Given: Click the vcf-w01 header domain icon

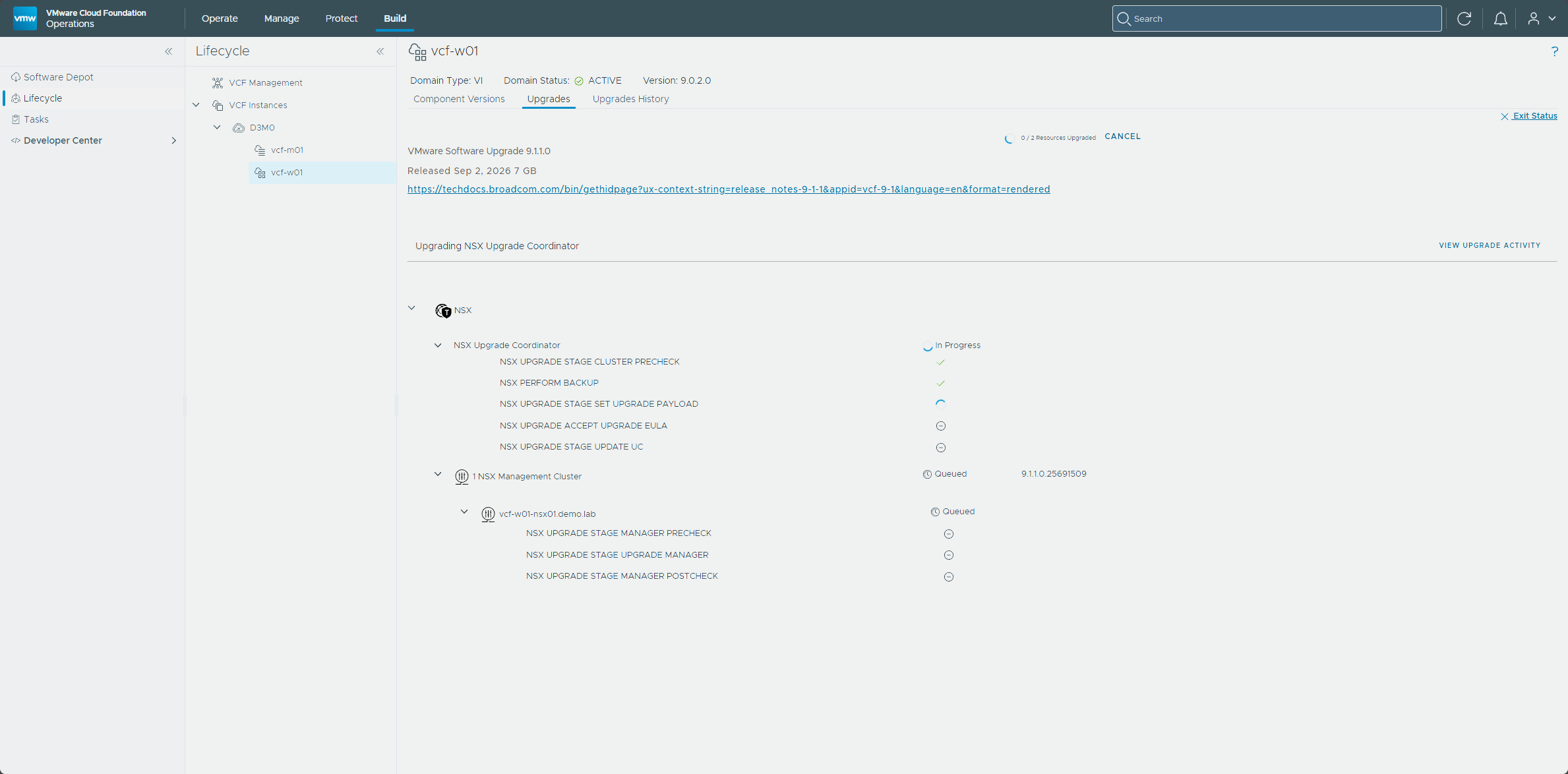Looking at the screenshot, I should pyautogui.click(x=417, y=51).
